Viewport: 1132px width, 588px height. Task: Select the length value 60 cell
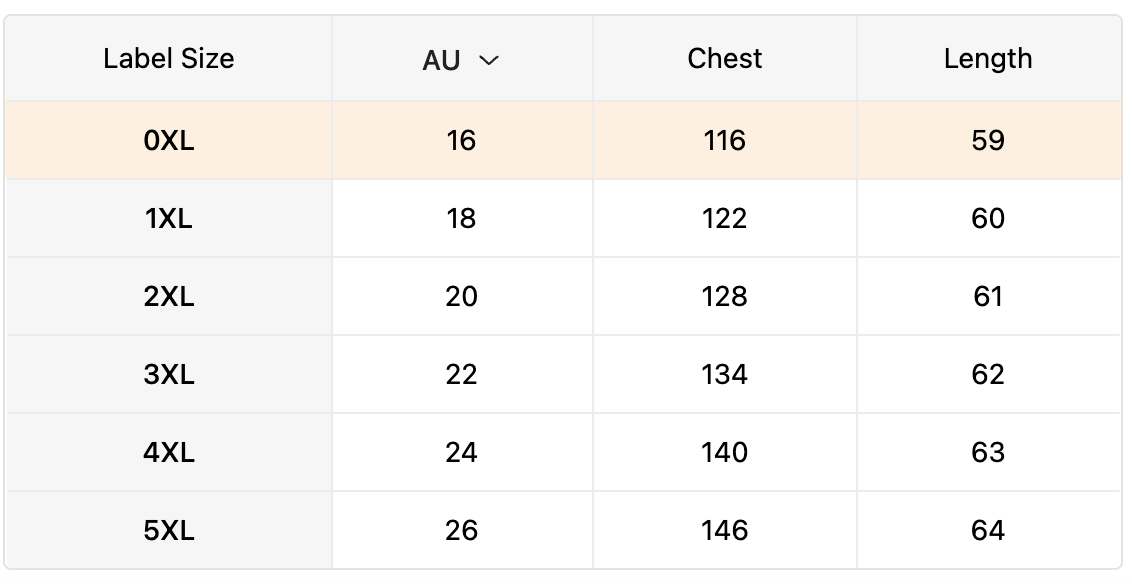[987, 219]
